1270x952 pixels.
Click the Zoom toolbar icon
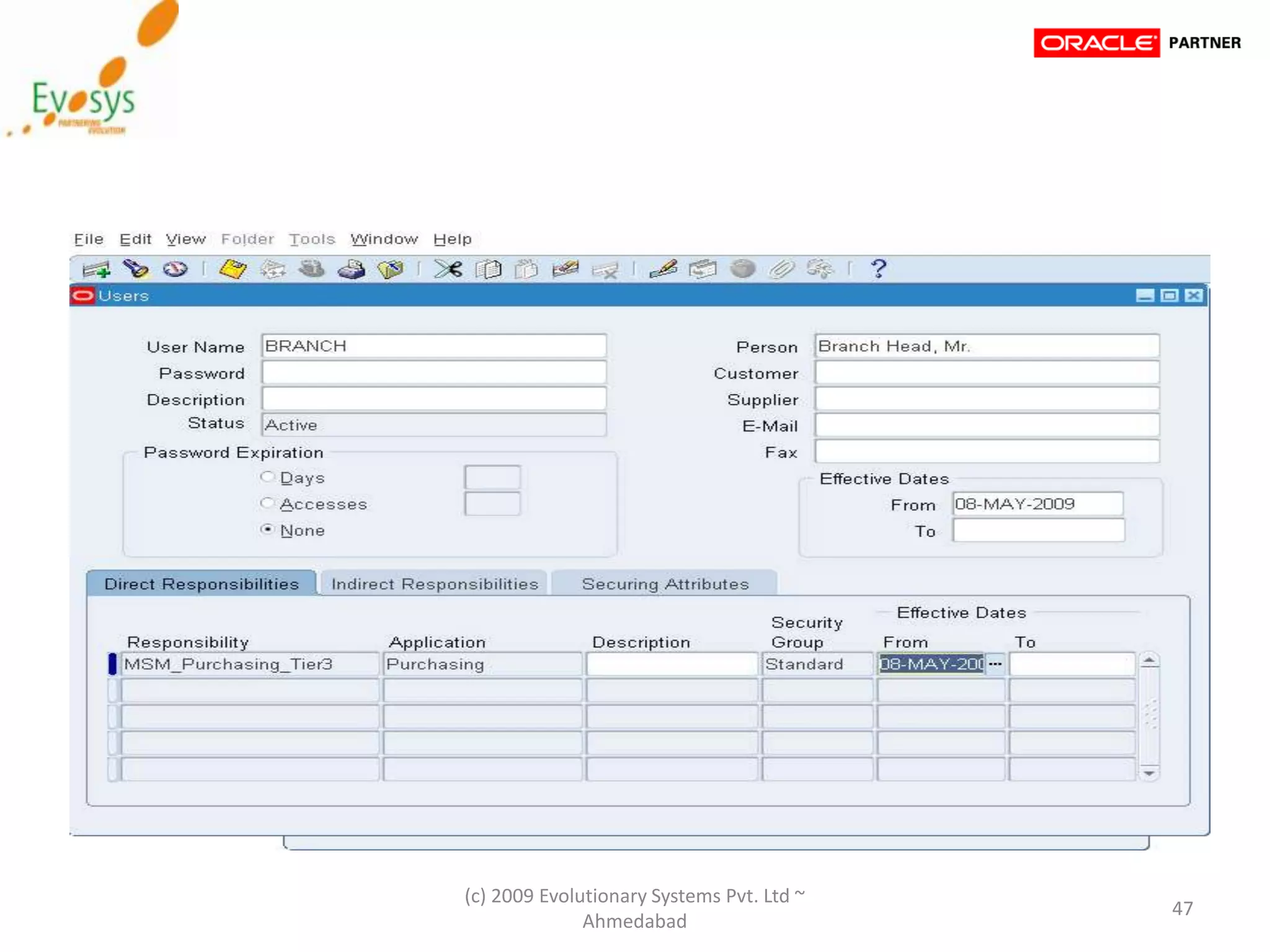point(703,269)
